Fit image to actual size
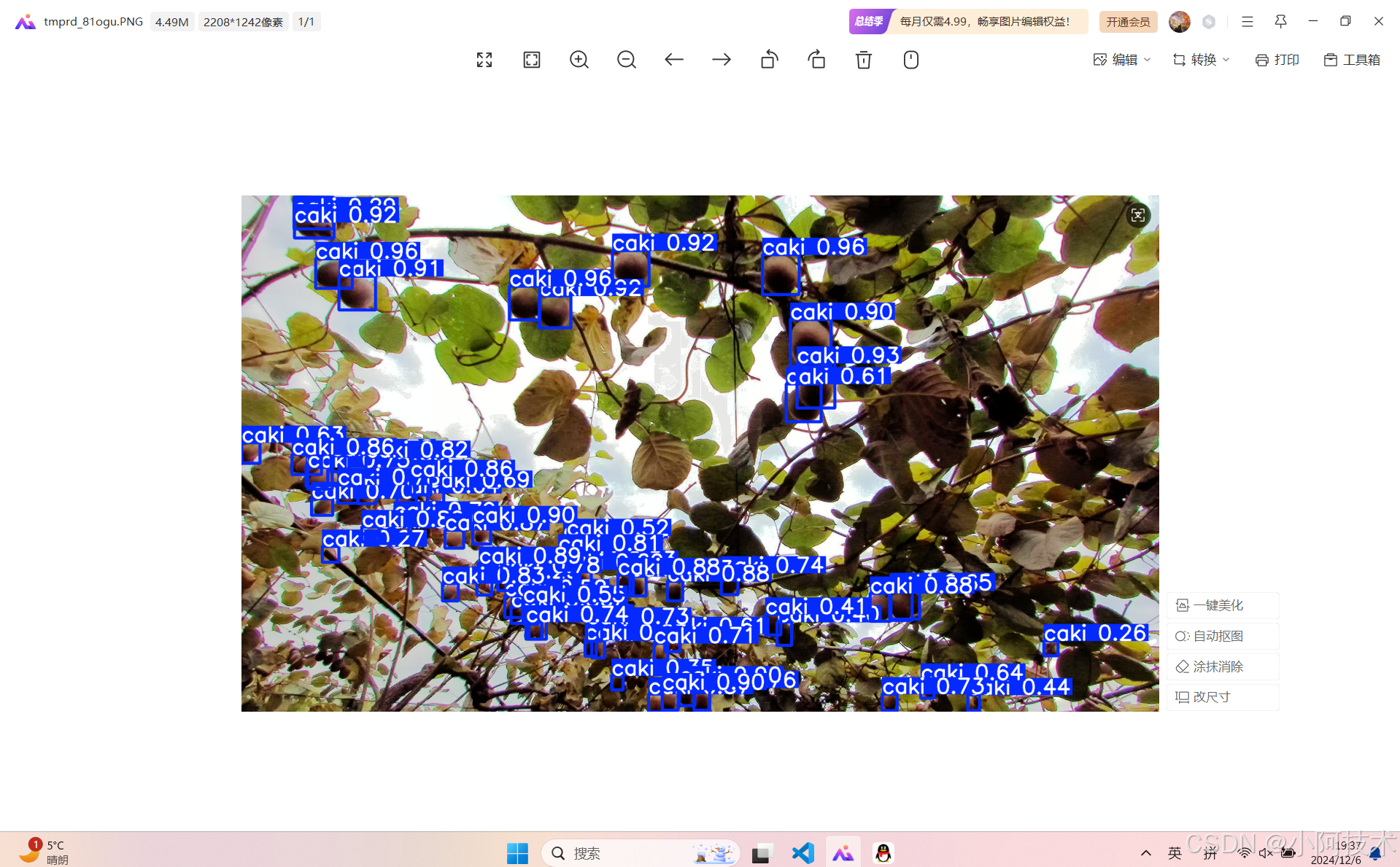Viewport: 1400px width, 867px height. pyautogui.click(x=532, y=60)
